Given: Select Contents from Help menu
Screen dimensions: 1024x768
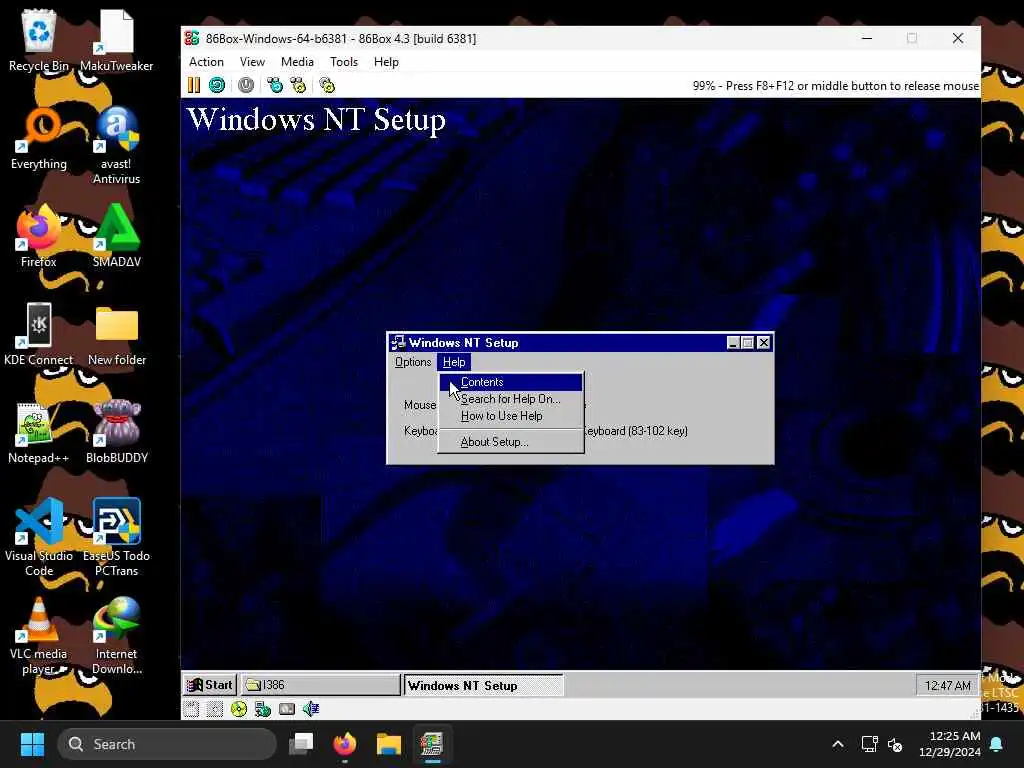Looking at the screenshot, I should tap(511, 382).
